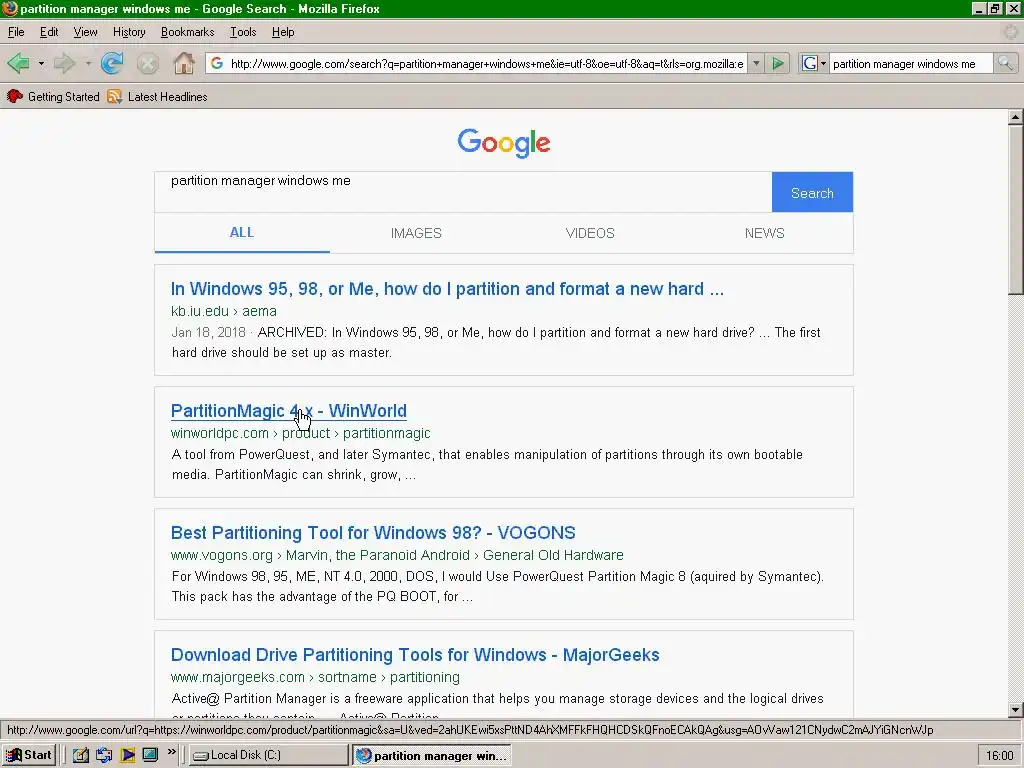Open the Help menu
1024x768 pixels.
[283, 32]
